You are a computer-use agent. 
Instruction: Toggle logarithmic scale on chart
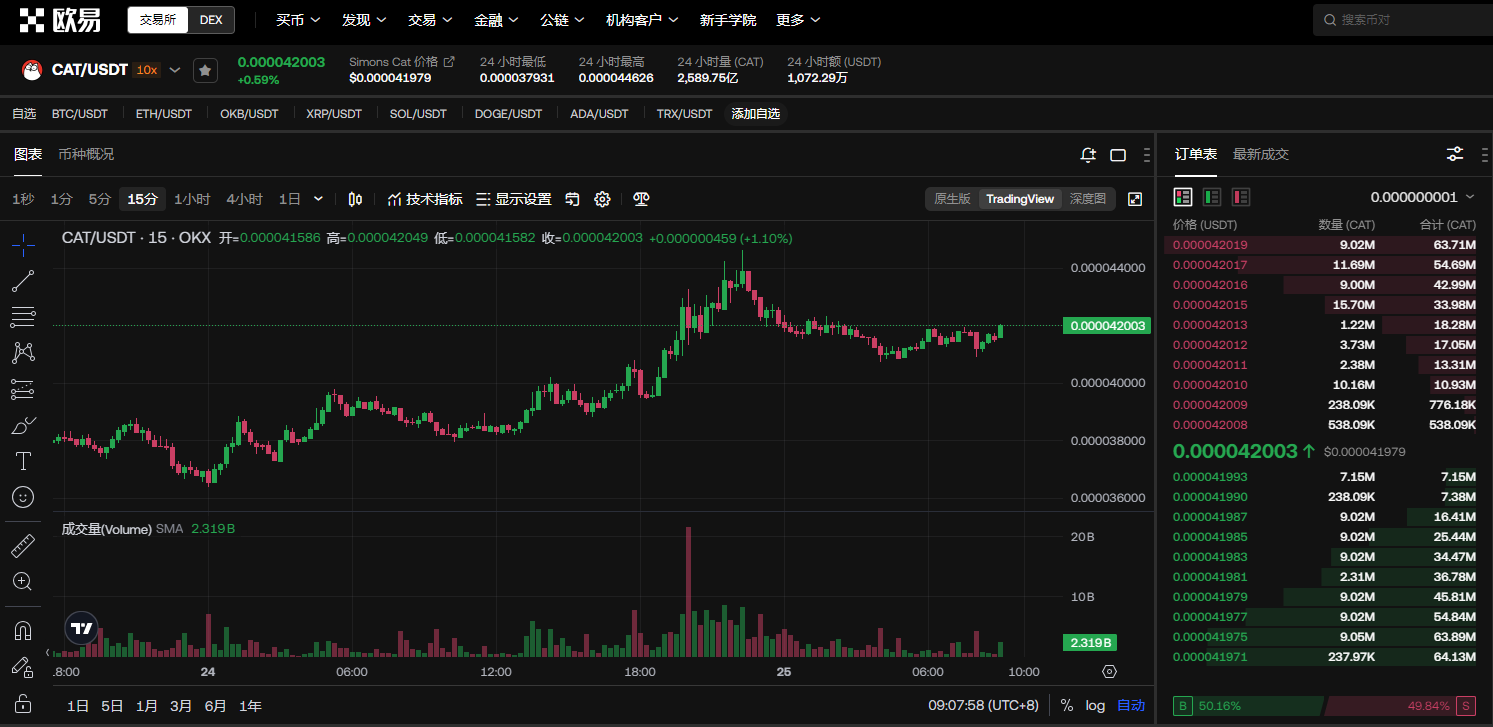(x=1095, y=706)
